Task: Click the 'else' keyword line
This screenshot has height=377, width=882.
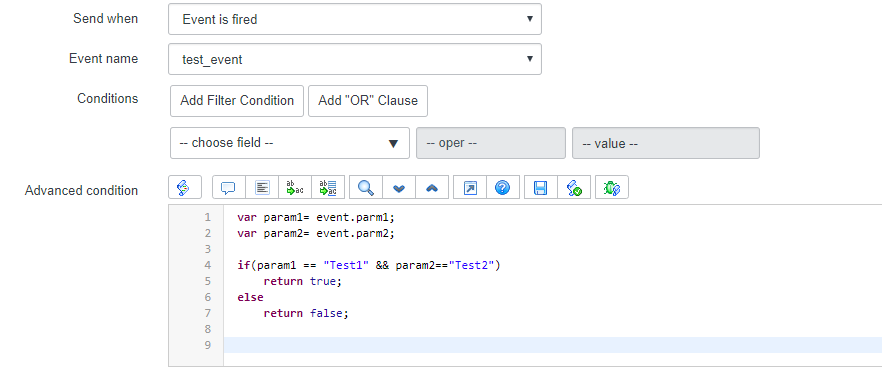Action: pos(250,297)
